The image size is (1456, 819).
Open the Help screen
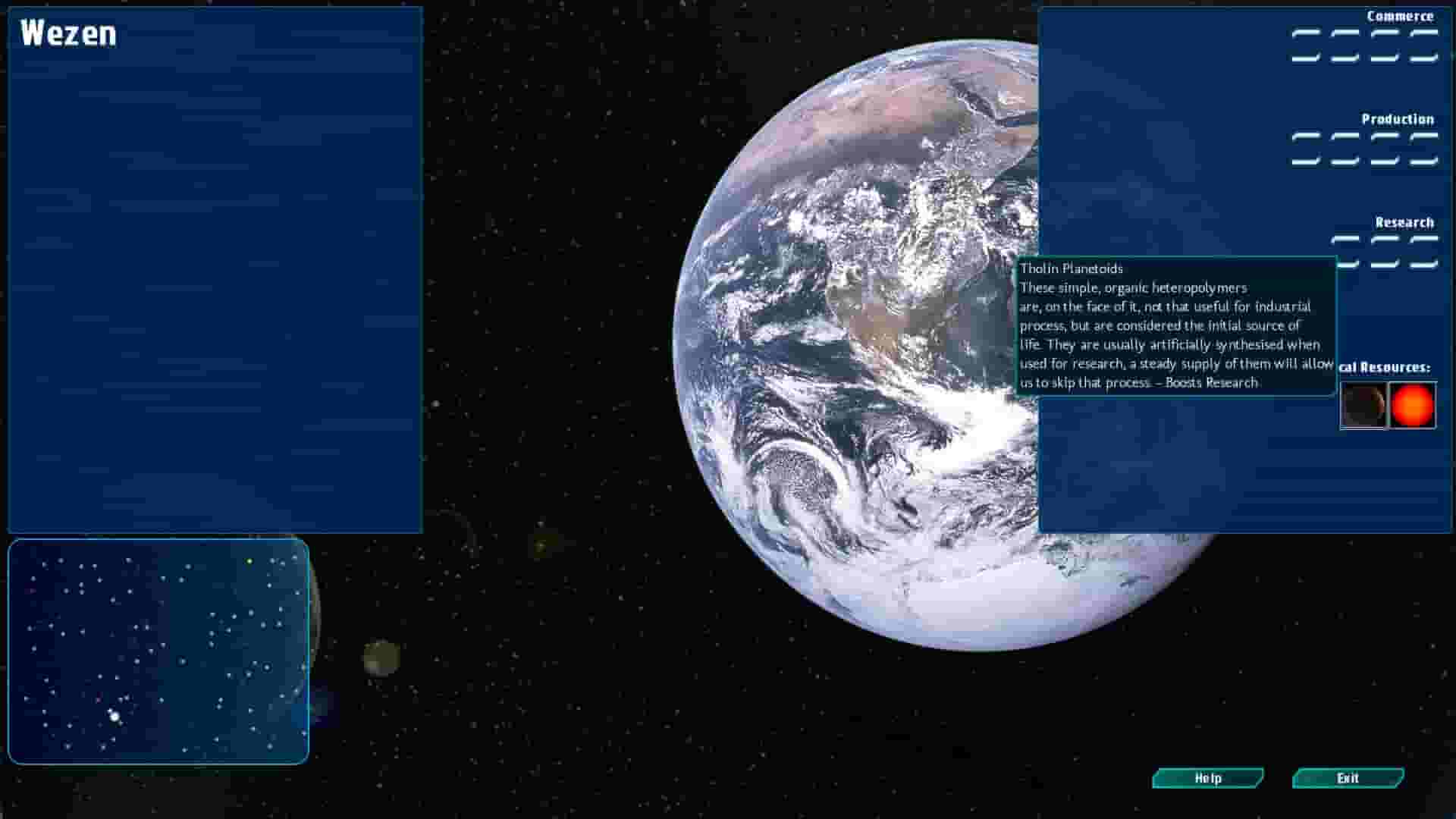(1207, 778)
